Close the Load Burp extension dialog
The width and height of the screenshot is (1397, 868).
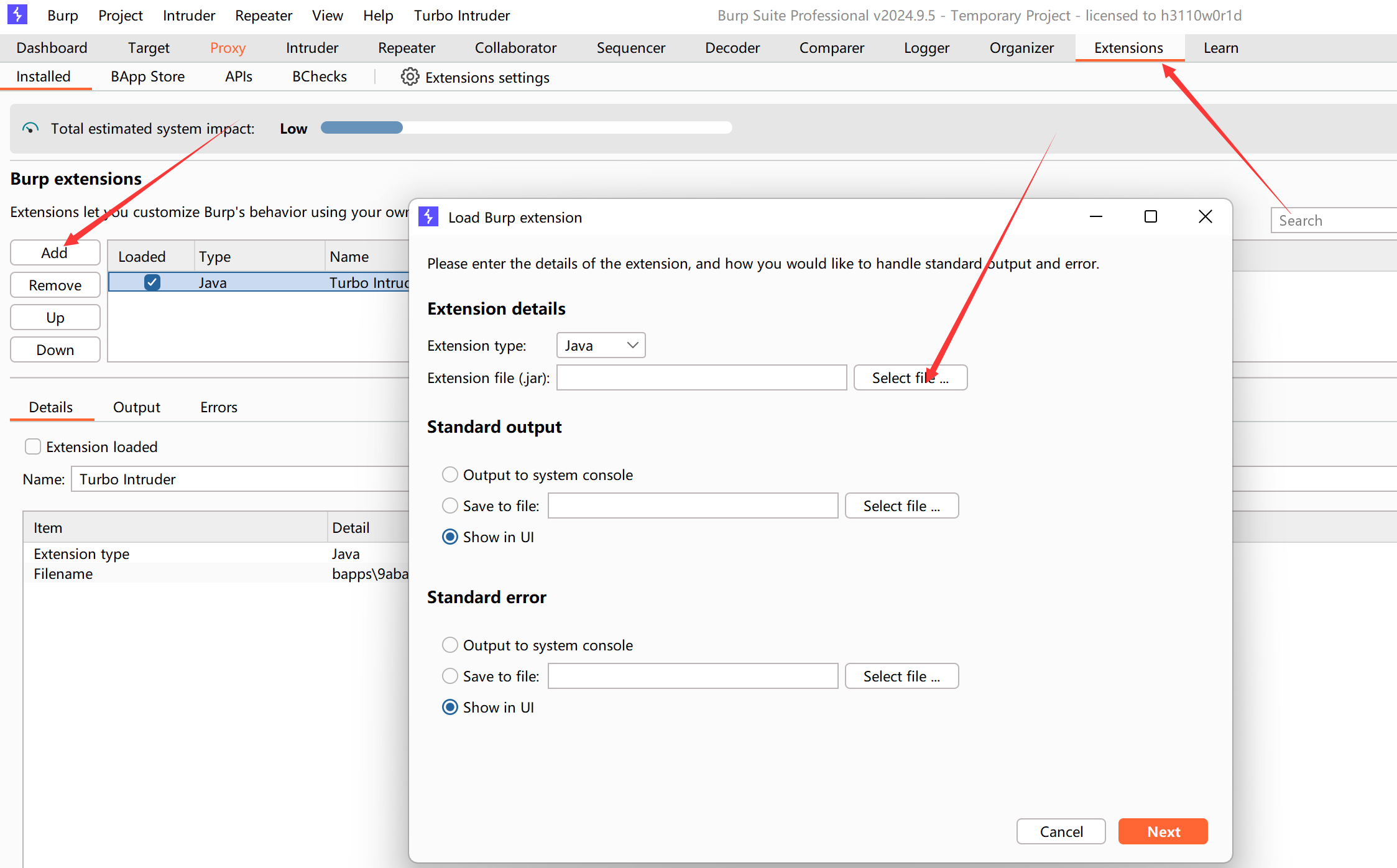pyautogui.click(x=1205, y=216)
